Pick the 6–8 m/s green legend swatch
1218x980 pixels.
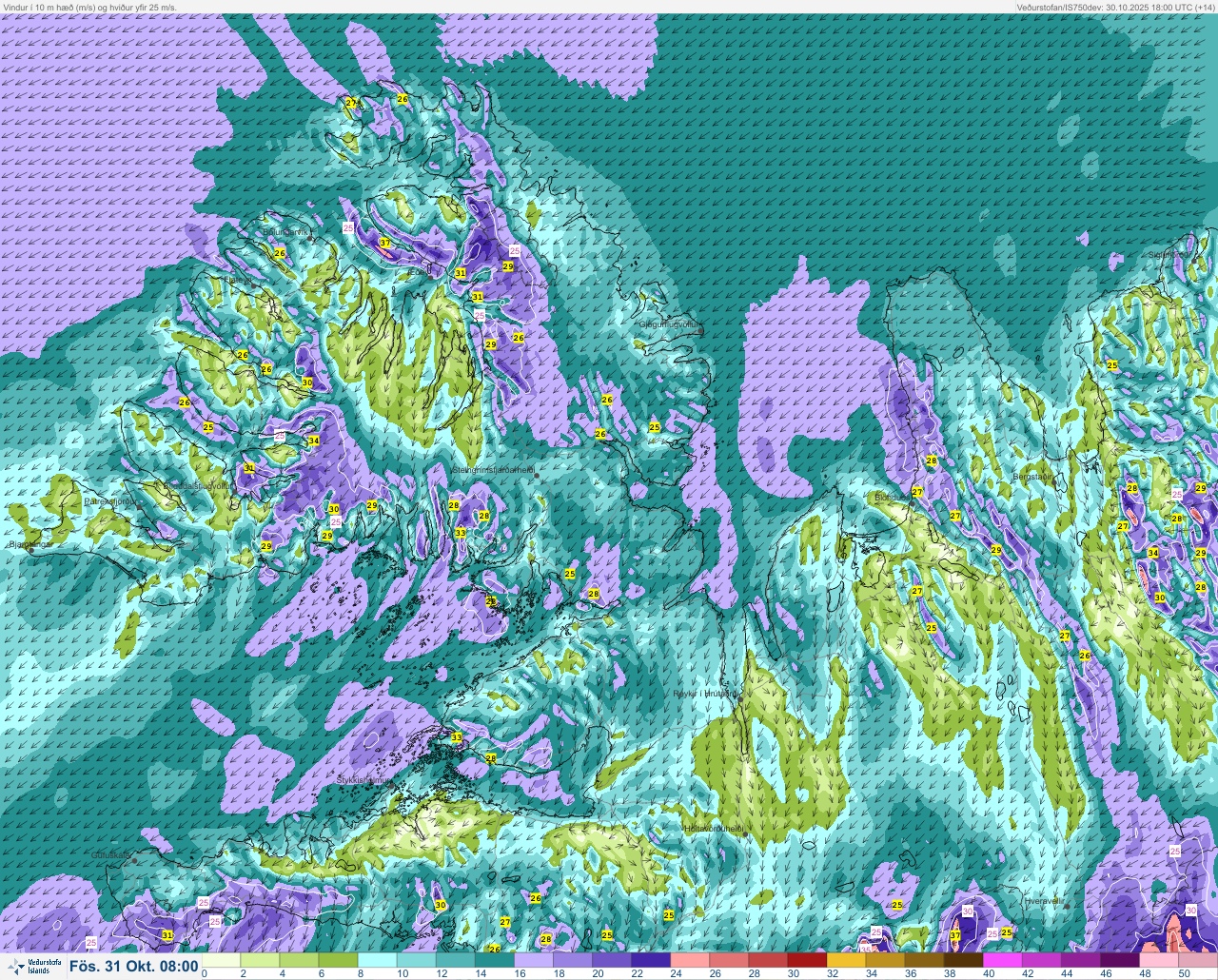coord(337,960)
